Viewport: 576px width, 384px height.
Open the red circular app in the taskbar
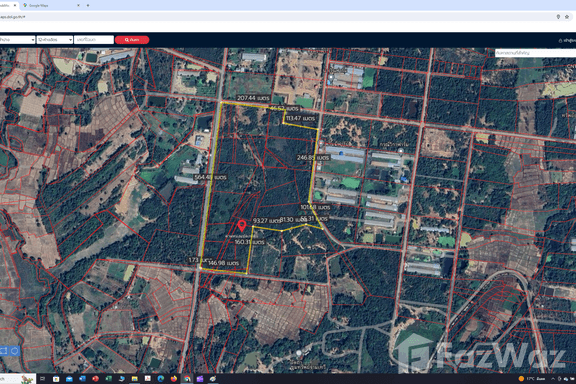(96, 379)
